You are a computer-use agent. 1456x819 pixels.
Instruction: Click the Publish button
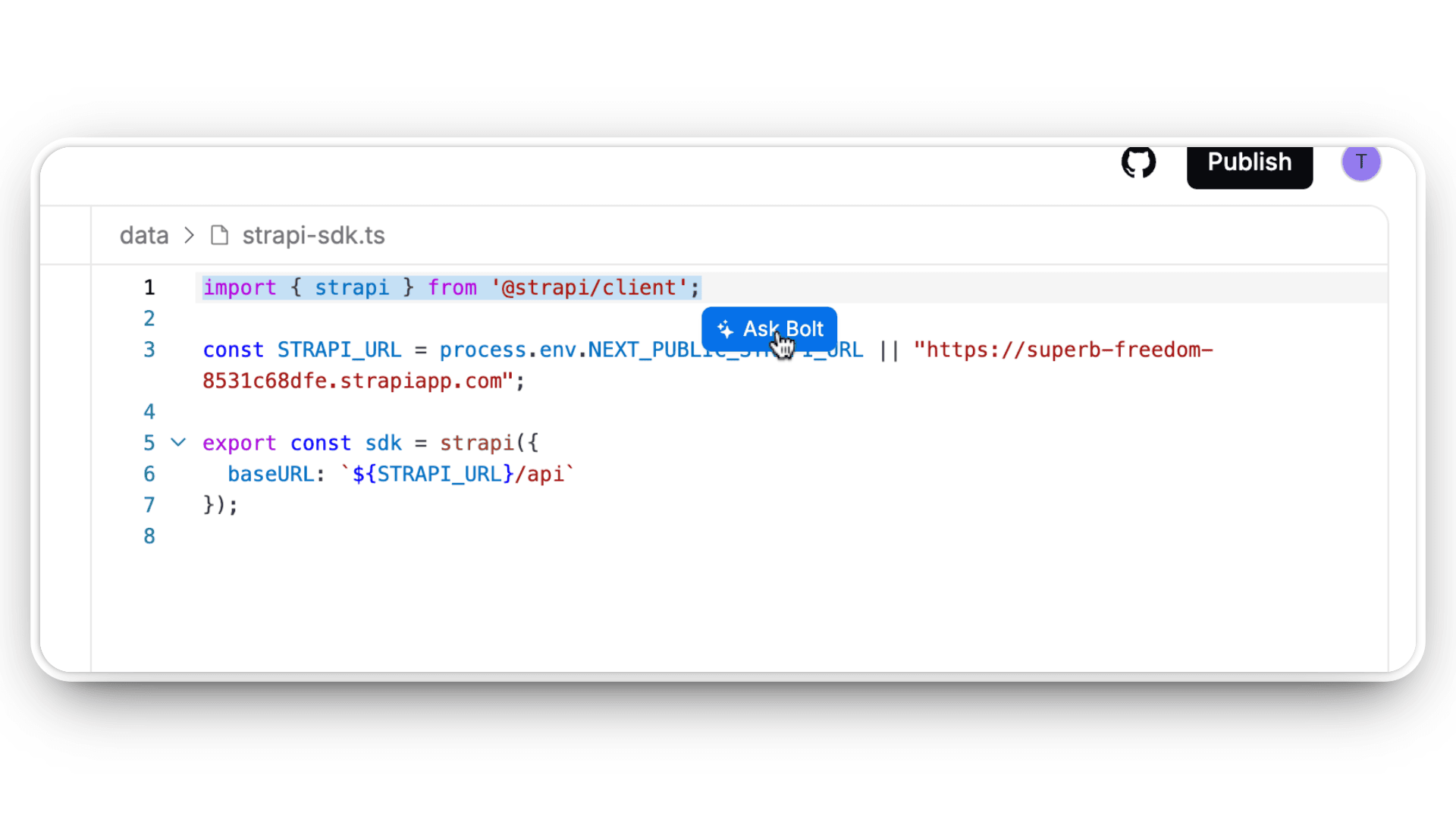pos(1250,163)
